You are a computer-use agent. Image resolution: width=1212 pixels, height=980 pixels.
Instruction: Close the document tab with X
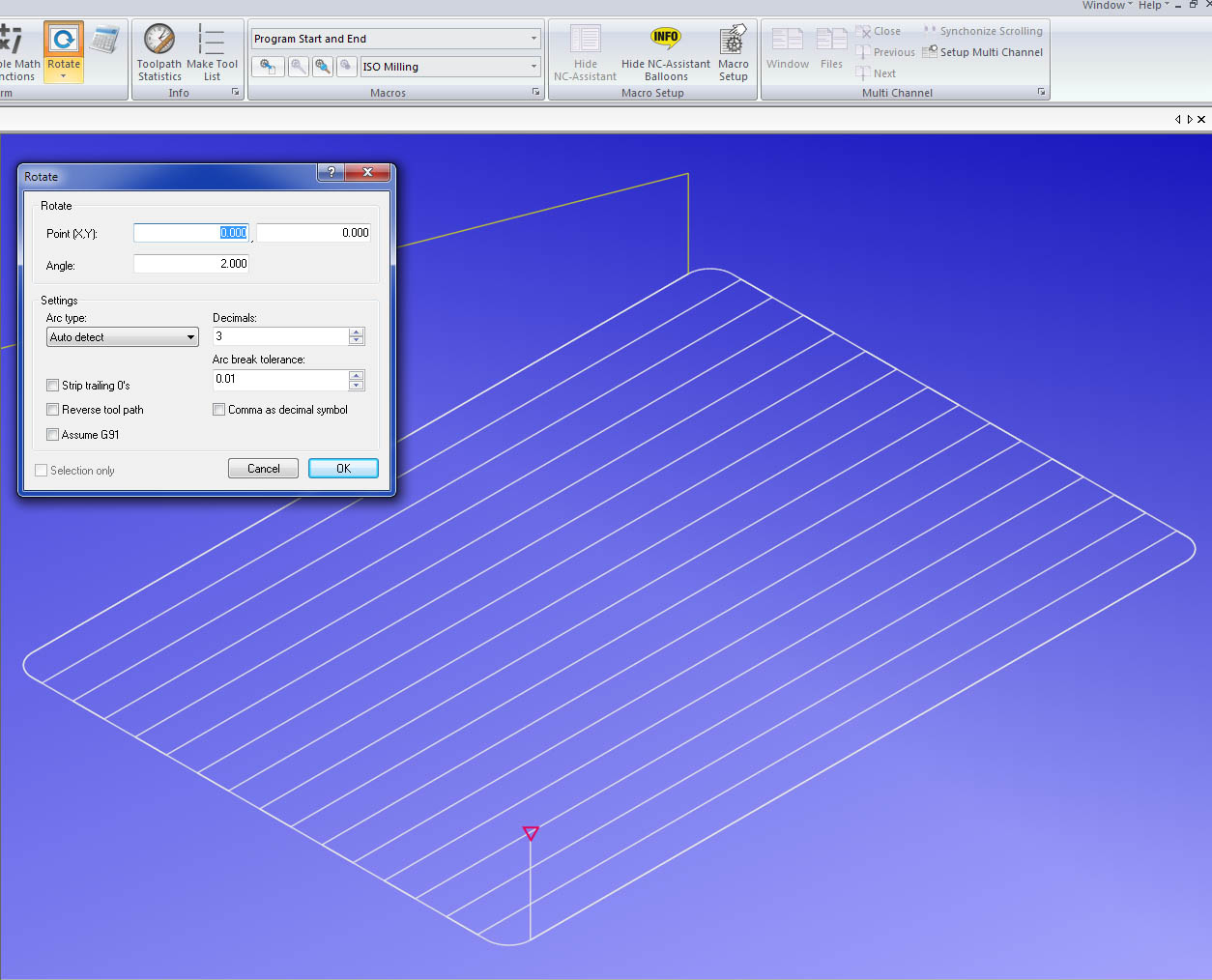(1201, 120)
